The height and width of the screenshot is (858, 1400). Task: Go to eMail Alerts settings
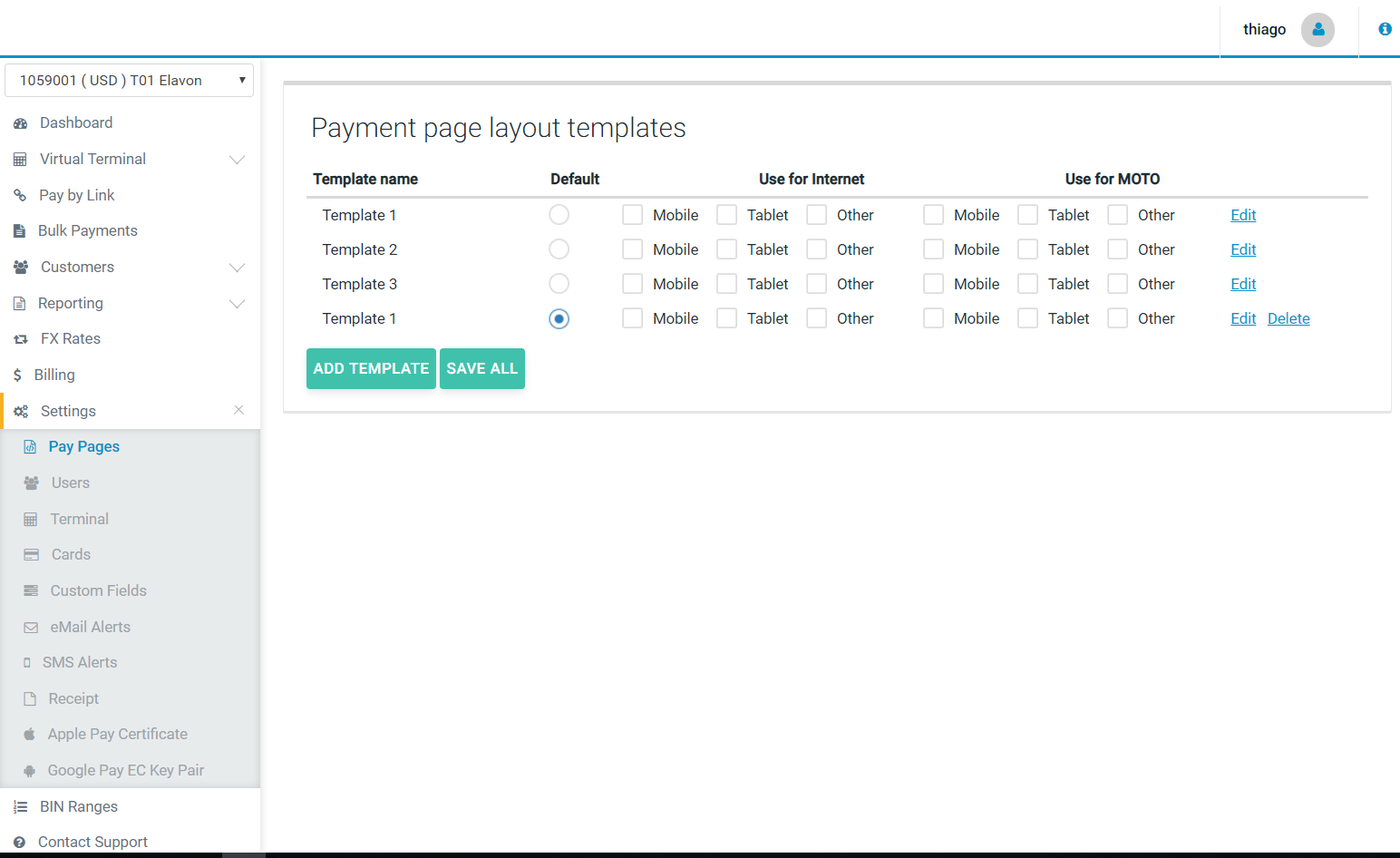pos(90,627)
